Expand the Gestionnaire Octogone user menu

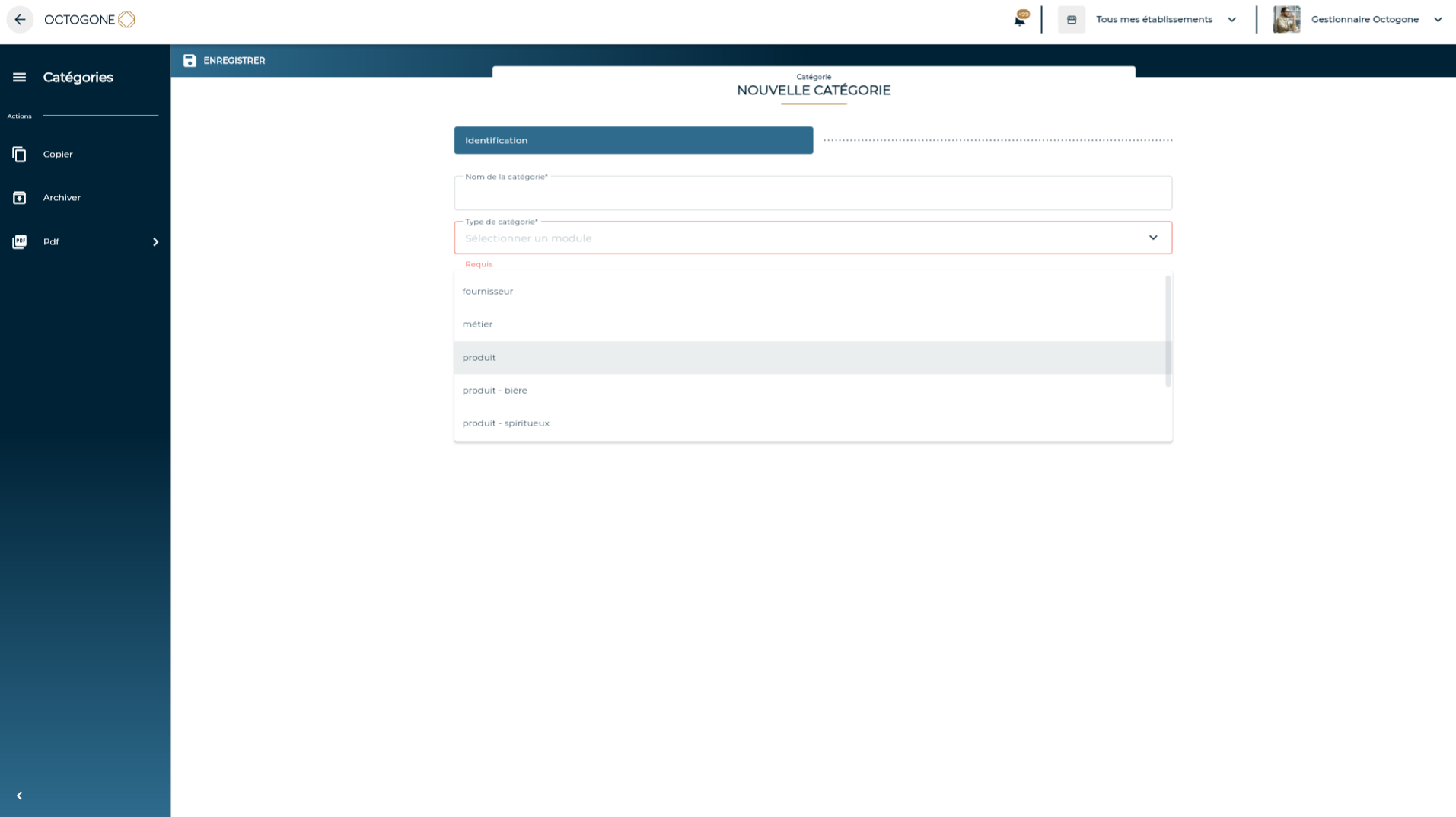pos(1437,20)
